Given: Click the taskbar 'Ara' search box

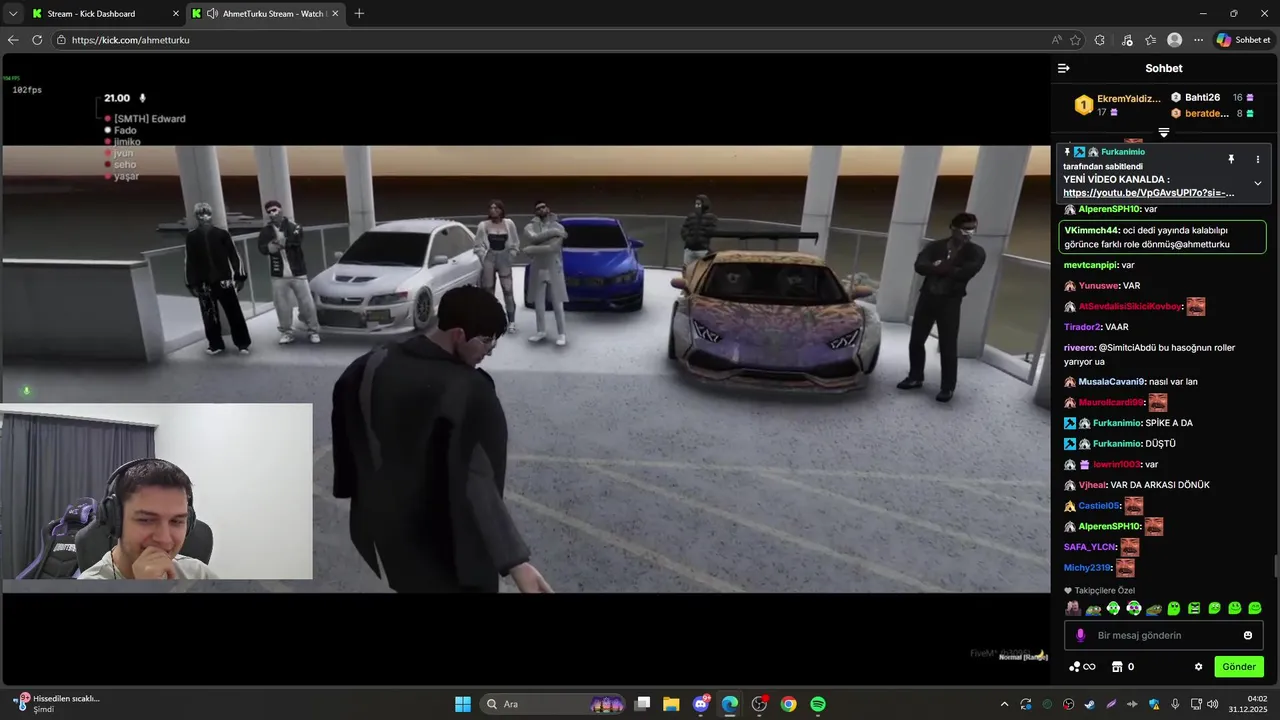Looking at the screenshot, I should point(554,704).
